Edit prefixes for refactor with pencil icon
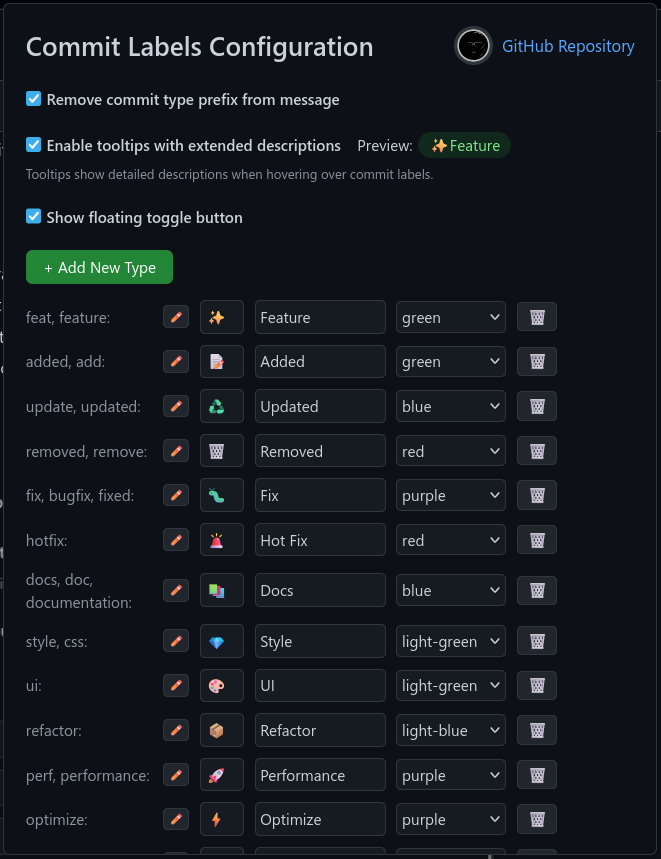 click(176, 730)
